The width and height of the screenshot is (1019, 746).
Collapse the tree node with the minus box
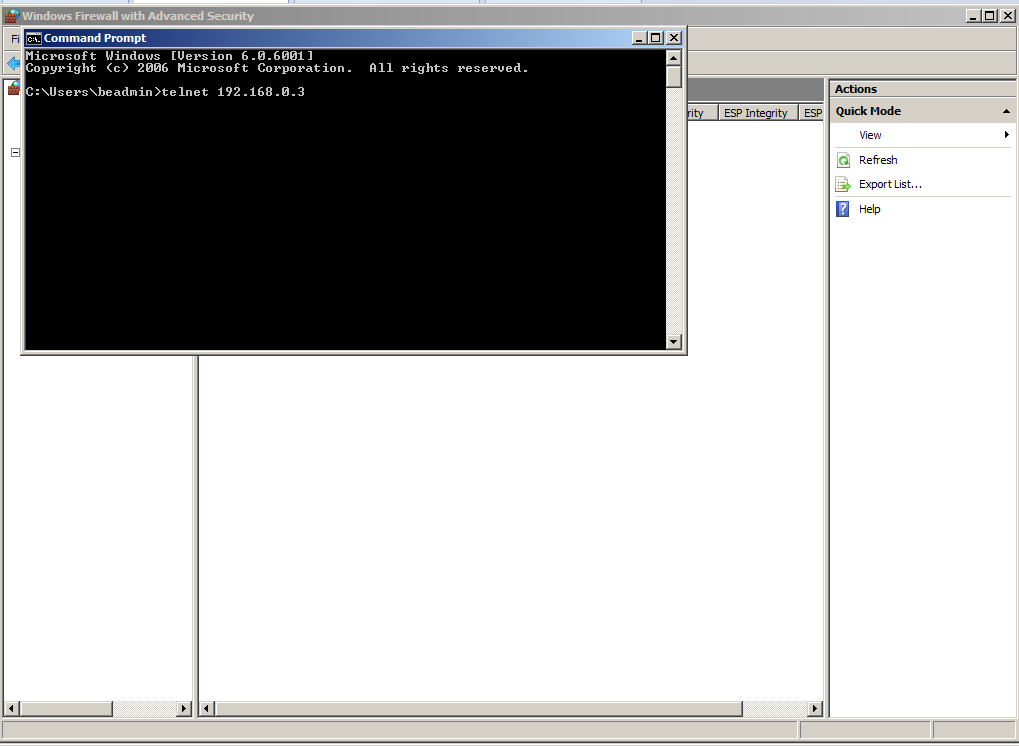click(16, 152)
